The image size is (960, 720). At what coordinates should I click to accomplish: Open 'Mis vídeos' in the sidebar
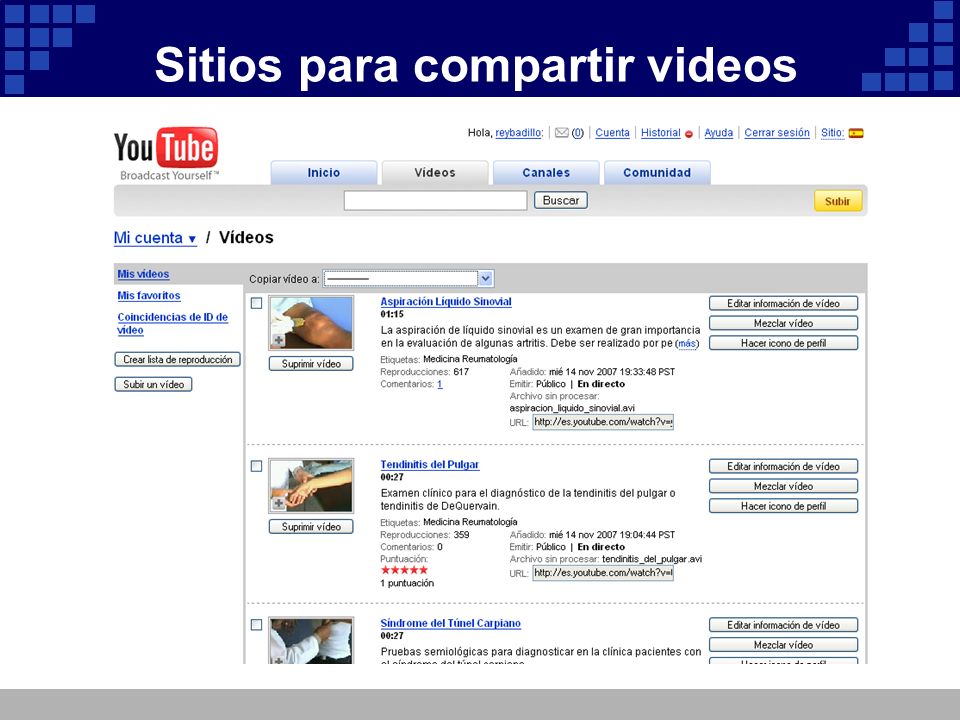[143, 274]
